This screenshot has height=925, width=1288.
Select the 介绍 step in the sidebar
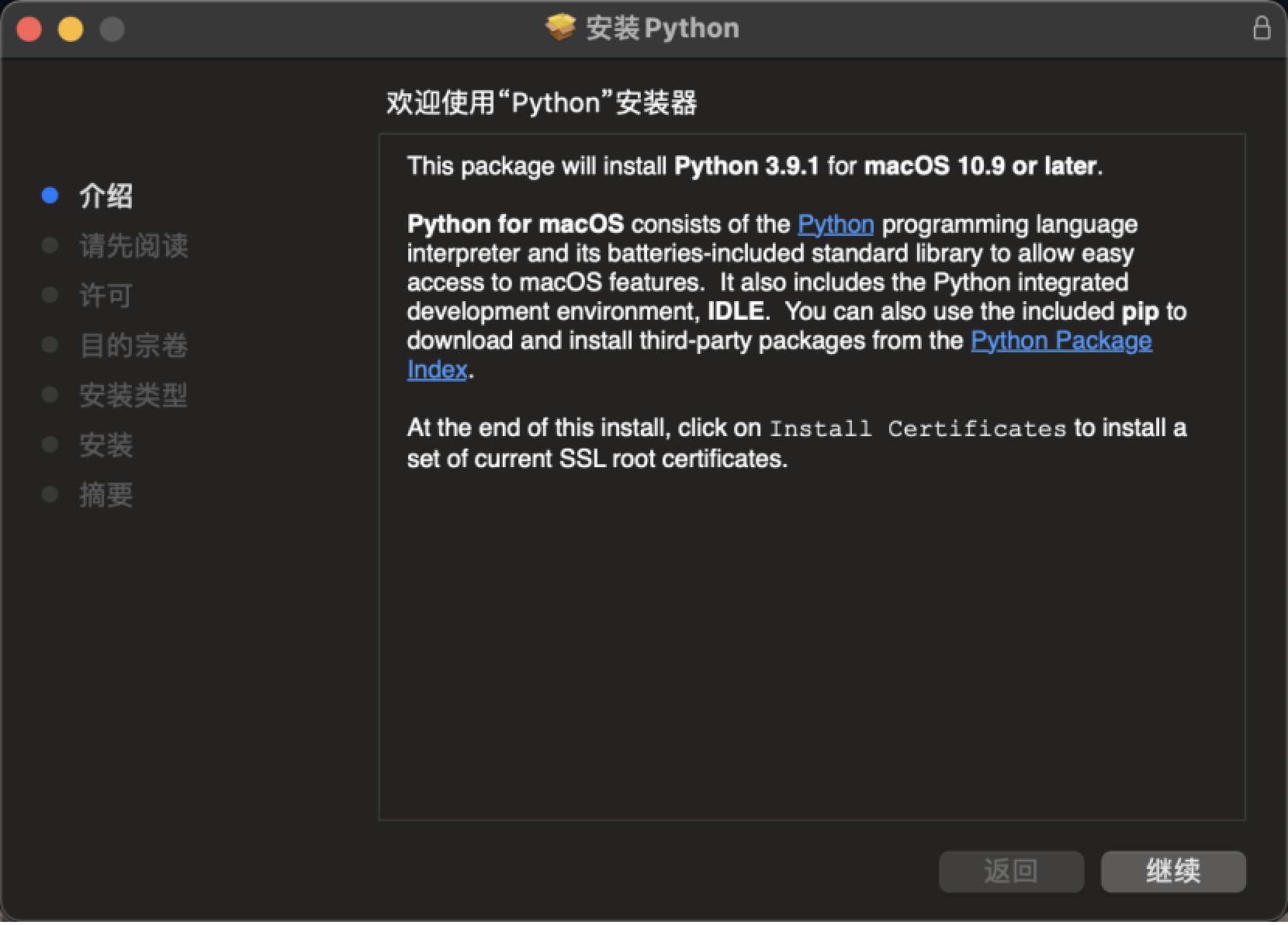[x=106, y=196]
